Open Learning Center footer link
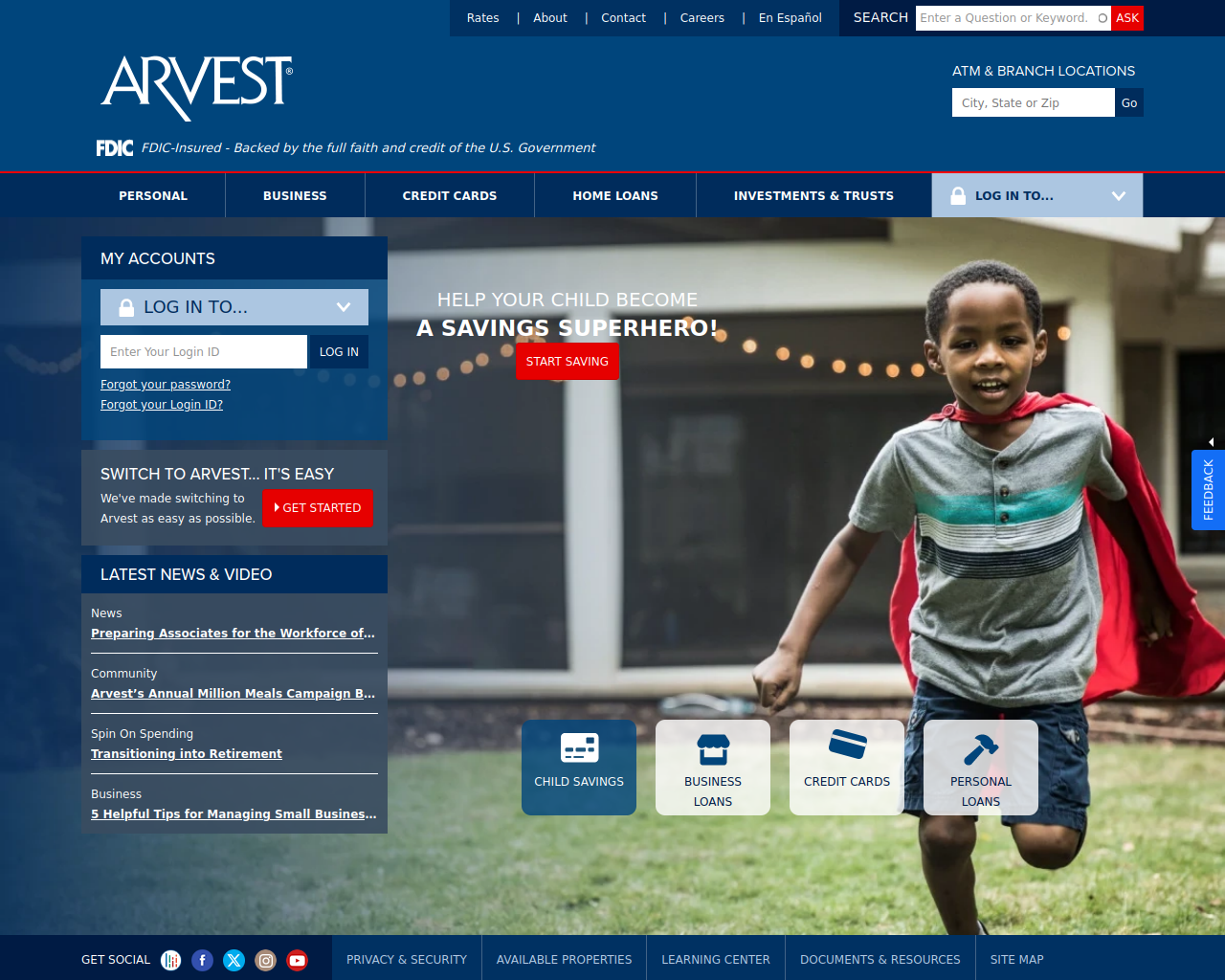The image size is (1225, 980). (x=716, y=960)
